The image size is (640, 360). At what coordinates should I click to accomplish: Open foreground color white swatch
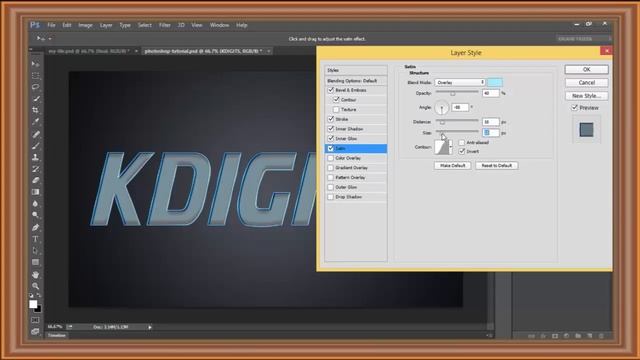coord(33,304)
